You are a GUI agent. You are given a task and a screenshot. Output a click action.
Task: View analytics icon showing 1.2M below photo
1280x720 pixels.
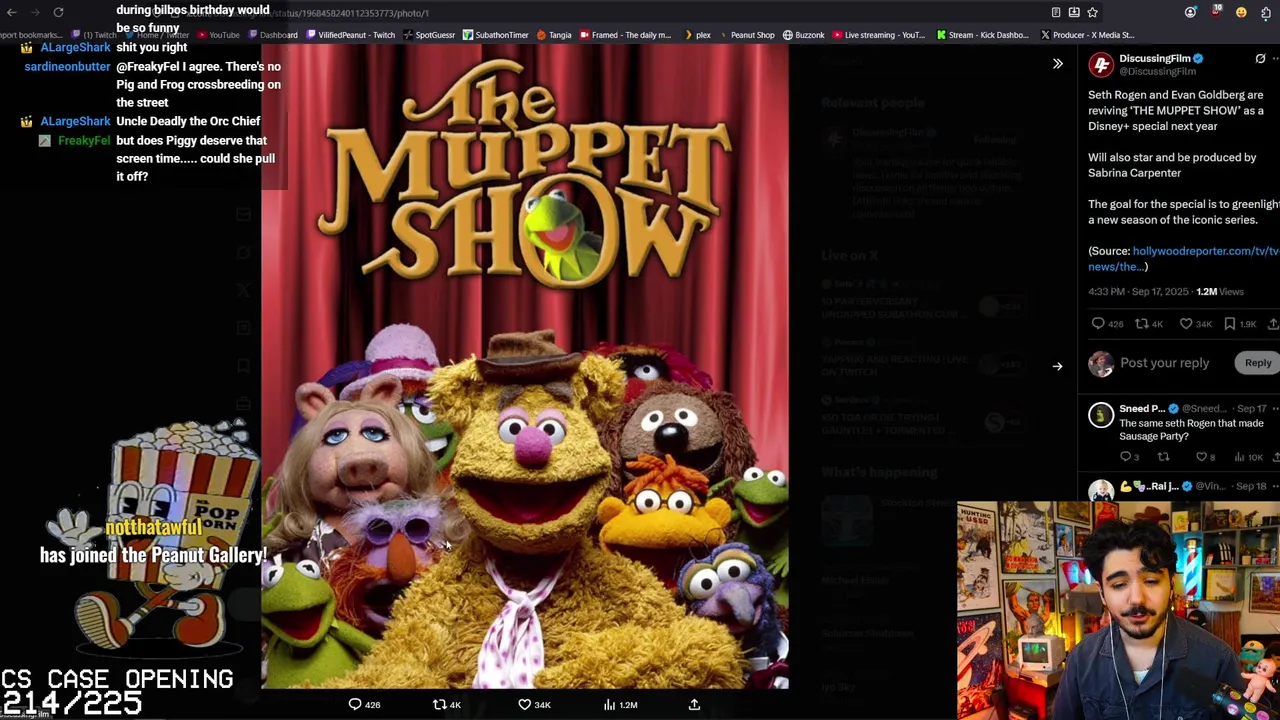[x=609, y=705]
